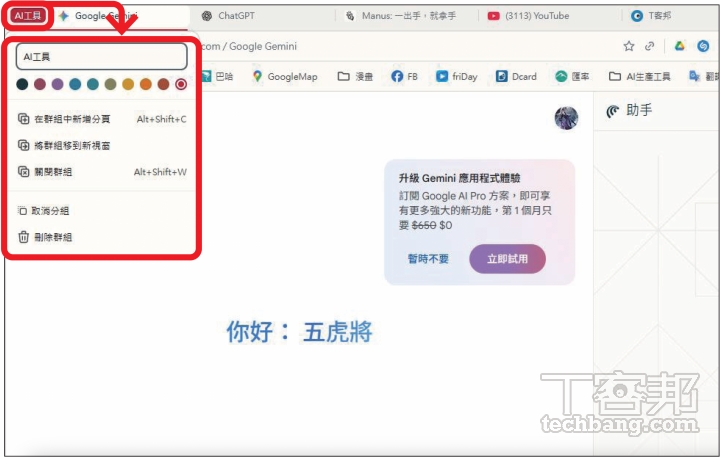Click the 升級 Gemini 應用程式體驗 heading
The height and width of the screenshot is (457, 720).
(459, 178)
